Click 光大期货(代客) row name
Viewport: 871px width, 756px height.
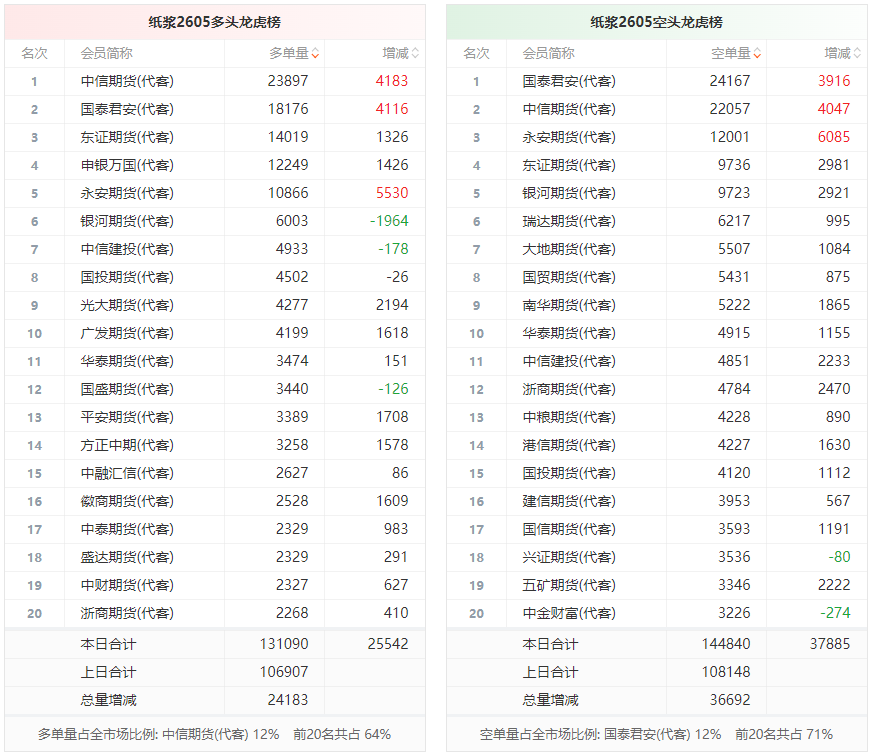click(127, 305)
